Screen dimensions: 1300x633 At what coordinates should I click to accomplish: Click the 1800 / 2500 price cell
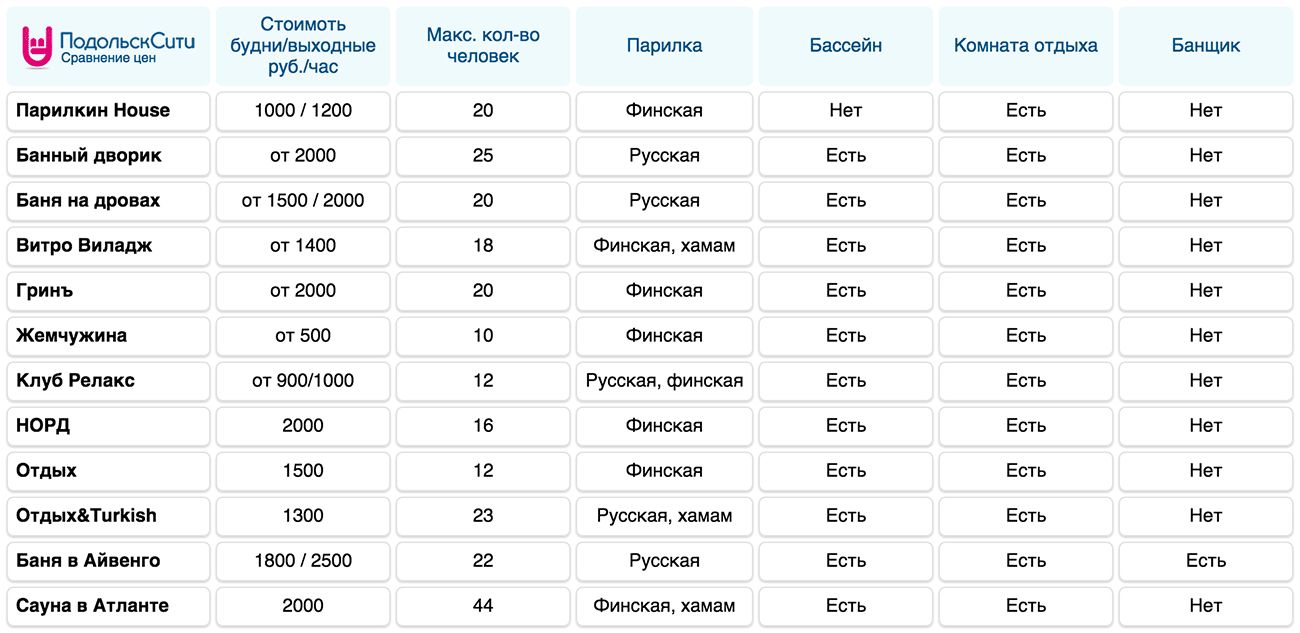[x=303, y=561]
